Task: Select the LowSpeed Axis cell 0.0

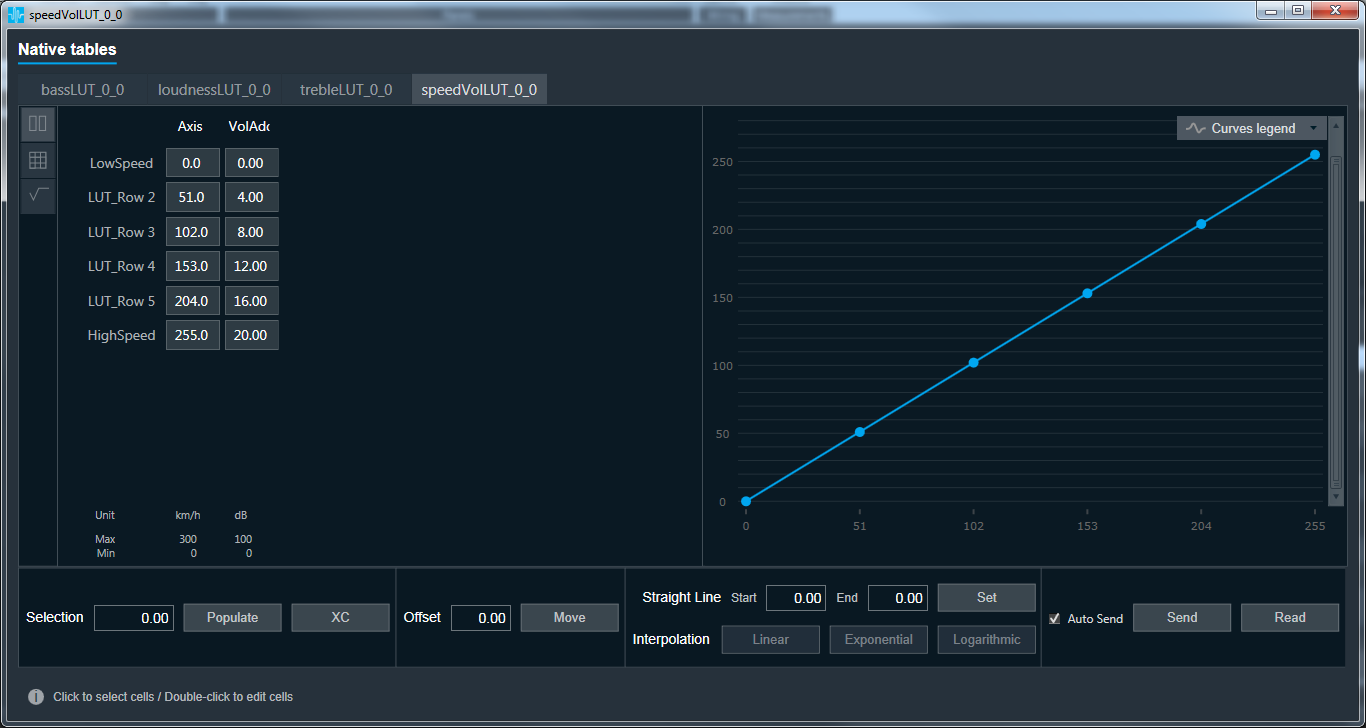Action: 193,163
